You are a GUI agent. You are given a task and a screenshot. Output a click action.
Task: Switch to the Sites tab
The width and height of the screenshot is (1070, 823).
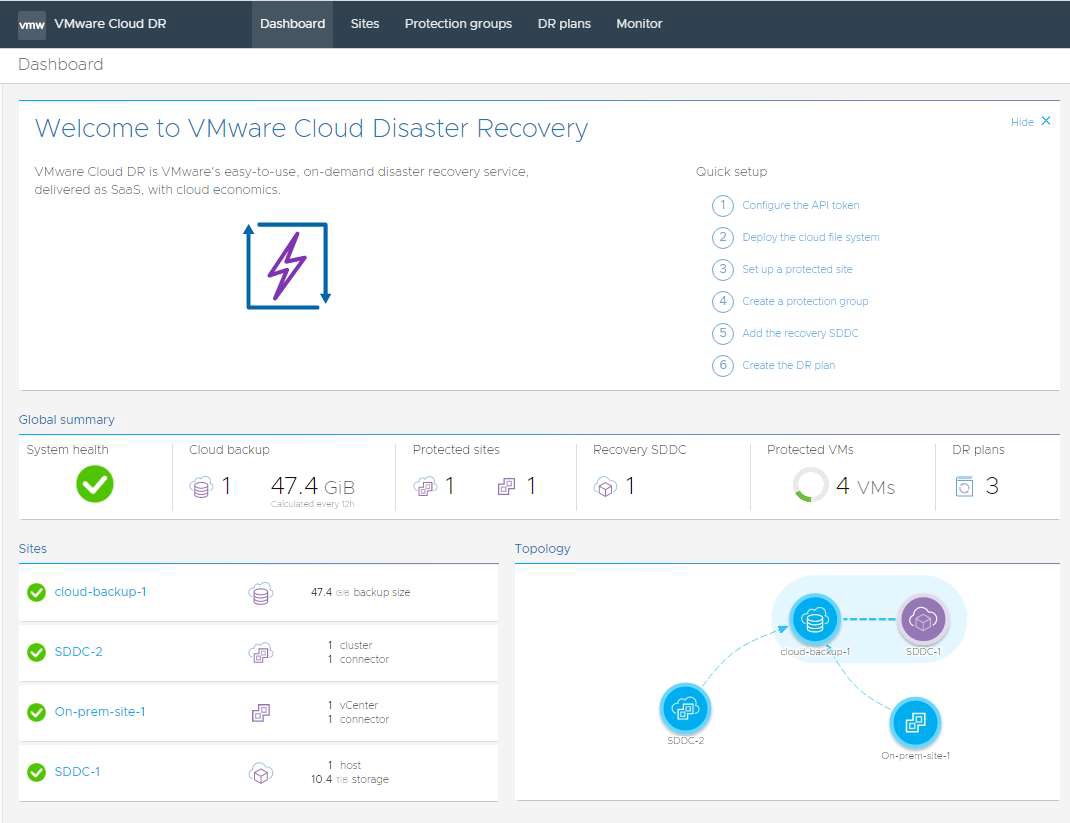coord(364,24)
